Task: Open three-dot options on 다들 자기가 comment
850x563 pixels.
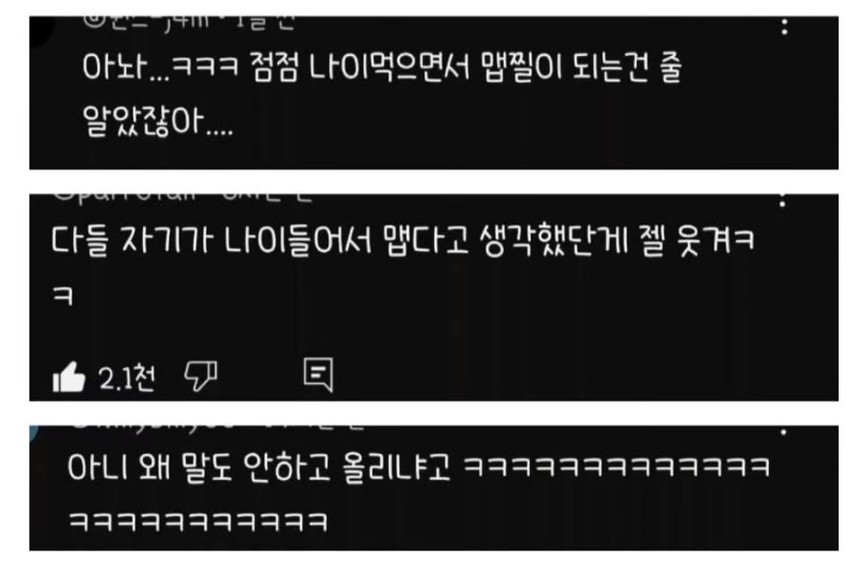Action: click(782, 200)
